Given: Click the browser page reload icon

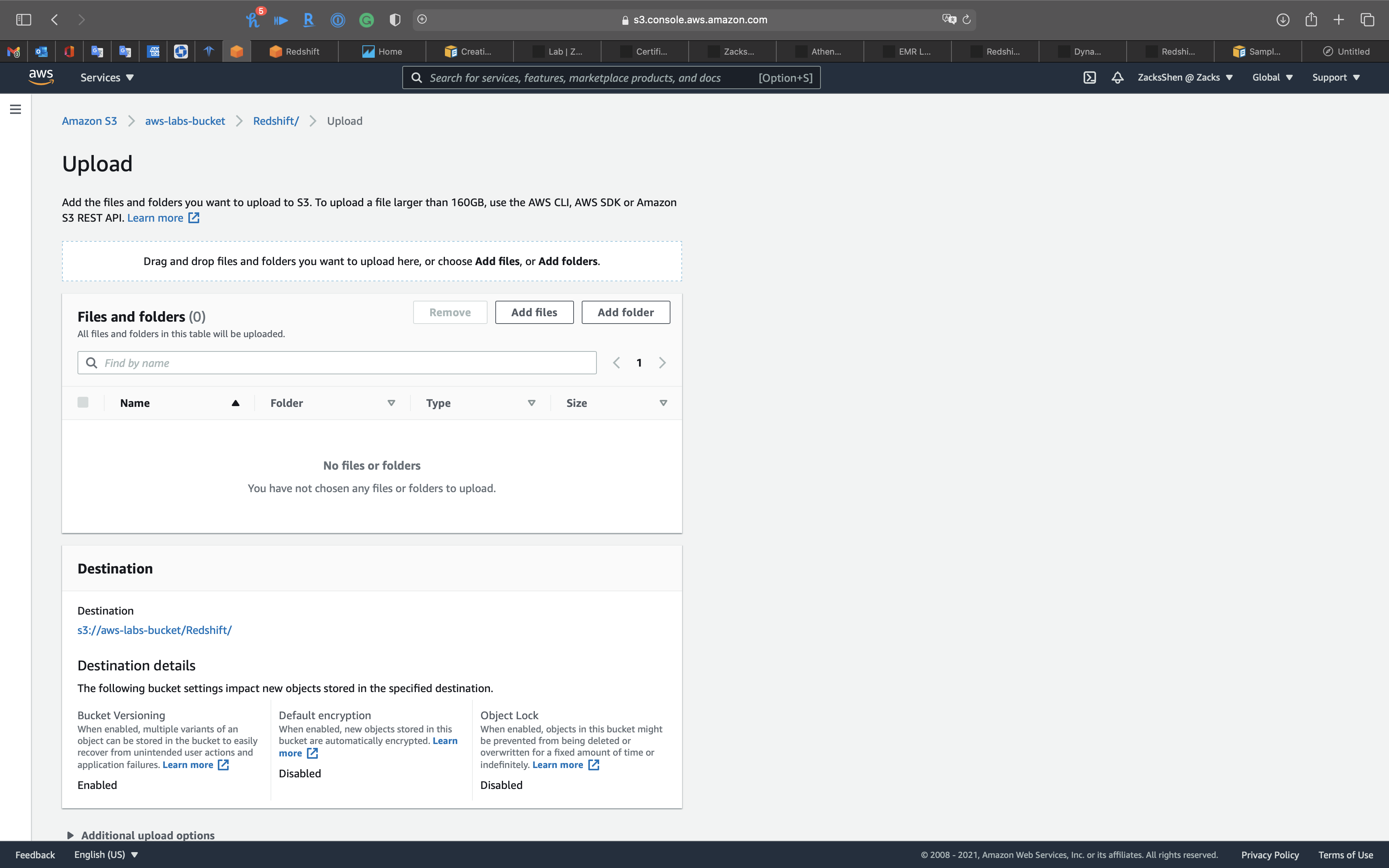Looking at the screenshot, I should pyautogui.click(x=967, y=19).
